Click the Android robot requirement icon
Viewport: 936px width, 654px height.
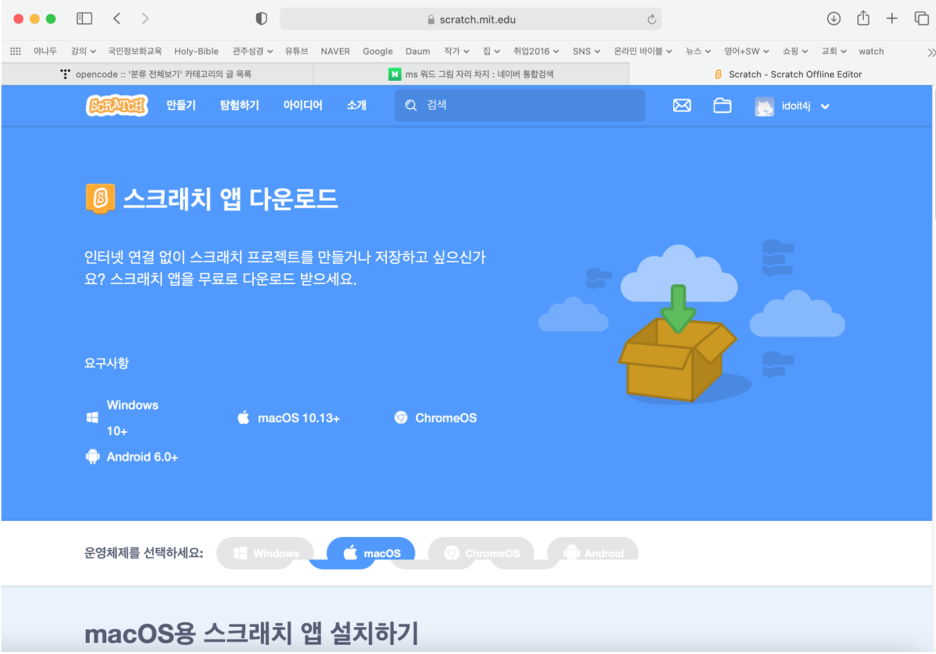93,456
